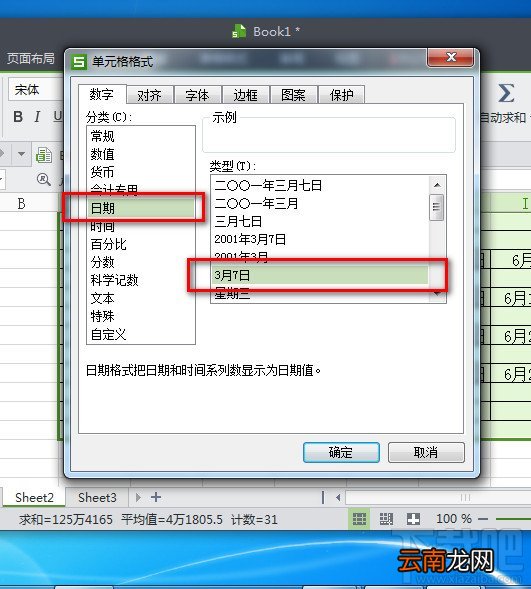Viewport: 531px width, 589px height.
Task: Open the 宋体 font name box
Action: tap(36, 90)
